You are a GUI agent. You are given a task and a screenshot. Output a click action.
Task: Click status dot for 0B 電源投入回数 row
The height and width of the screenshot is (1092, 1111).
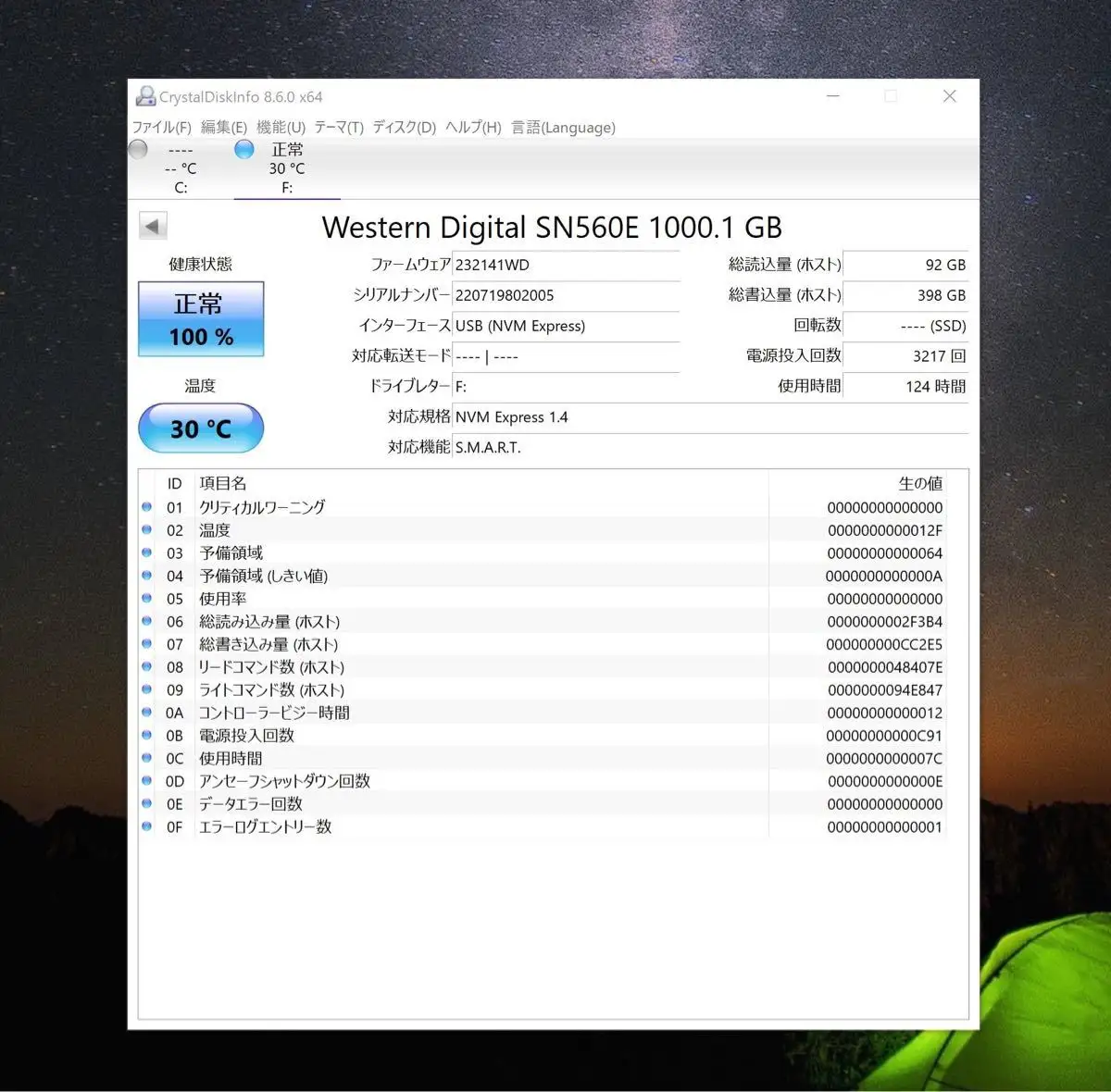[x=147, y=736]
